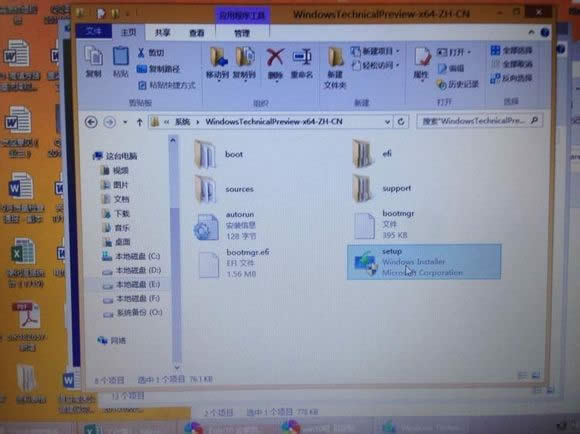Image resolution: width=580 pixels, height=434 pixels.
Task: Open the File (文件) tab
Action: click(94, 31)
